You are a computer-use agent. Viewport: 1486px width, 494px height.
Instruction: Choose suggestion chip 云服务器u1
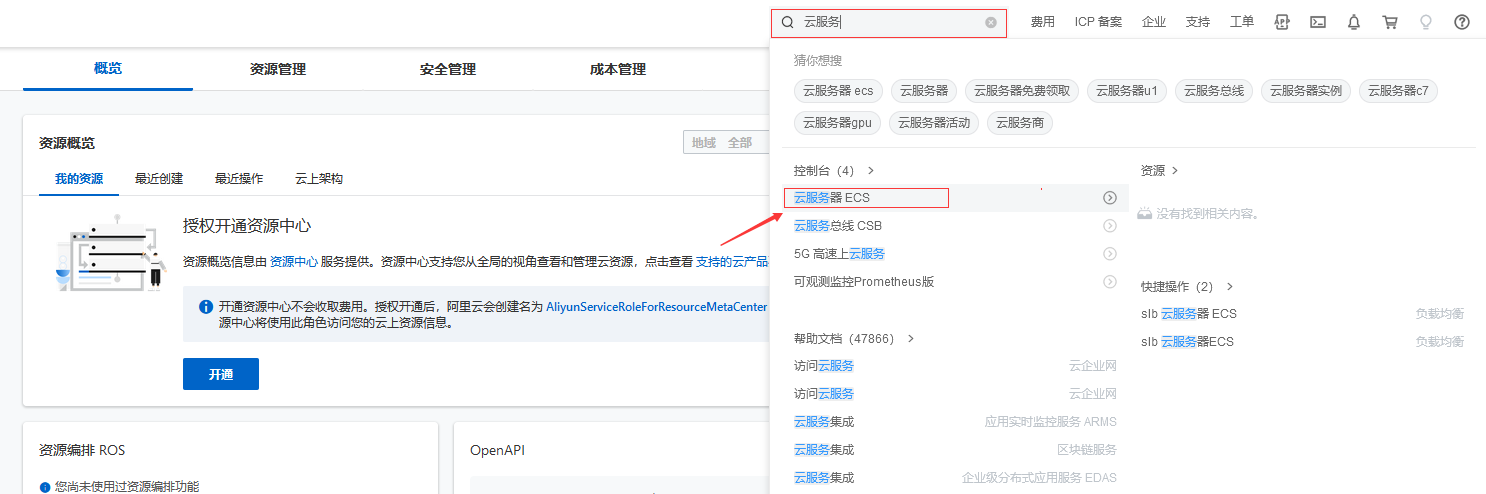1127,91
